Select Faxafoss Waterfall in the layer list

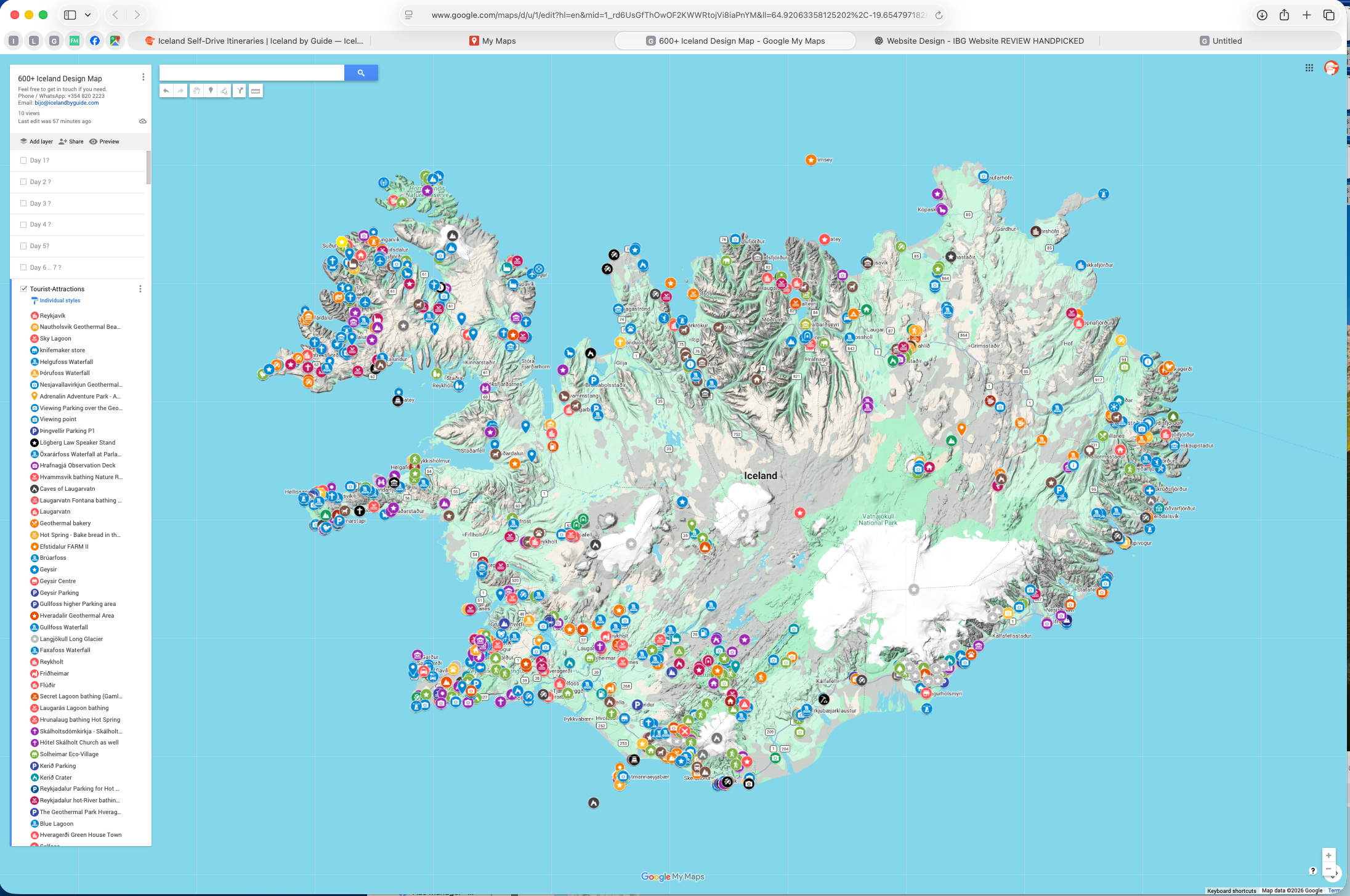[65, 650]
